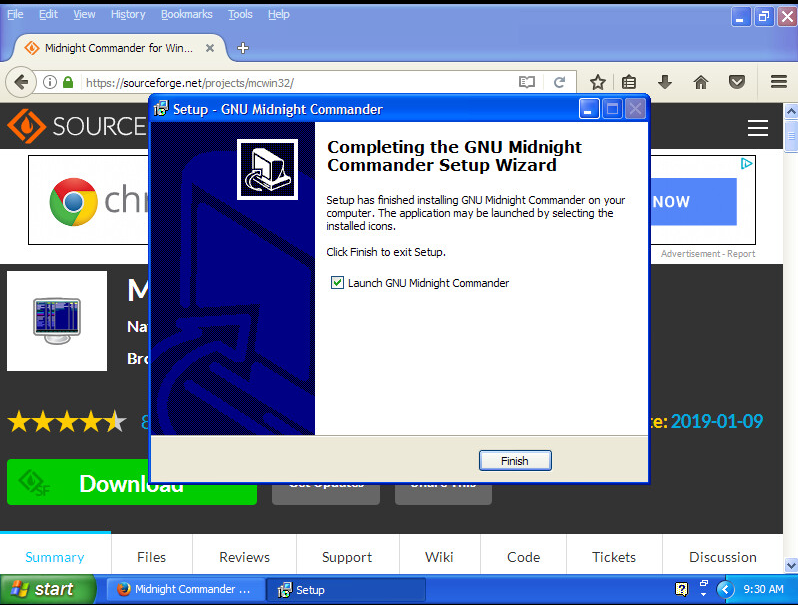The height and width of the screenshot is (605, 798).
Task: Select the Setup taskbar item
Action: pyautogui.click(x=346, y=589)
